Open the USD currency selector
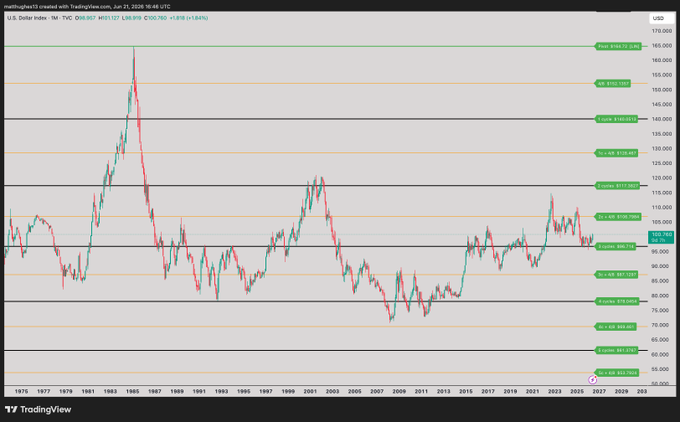 coord(660,18)
